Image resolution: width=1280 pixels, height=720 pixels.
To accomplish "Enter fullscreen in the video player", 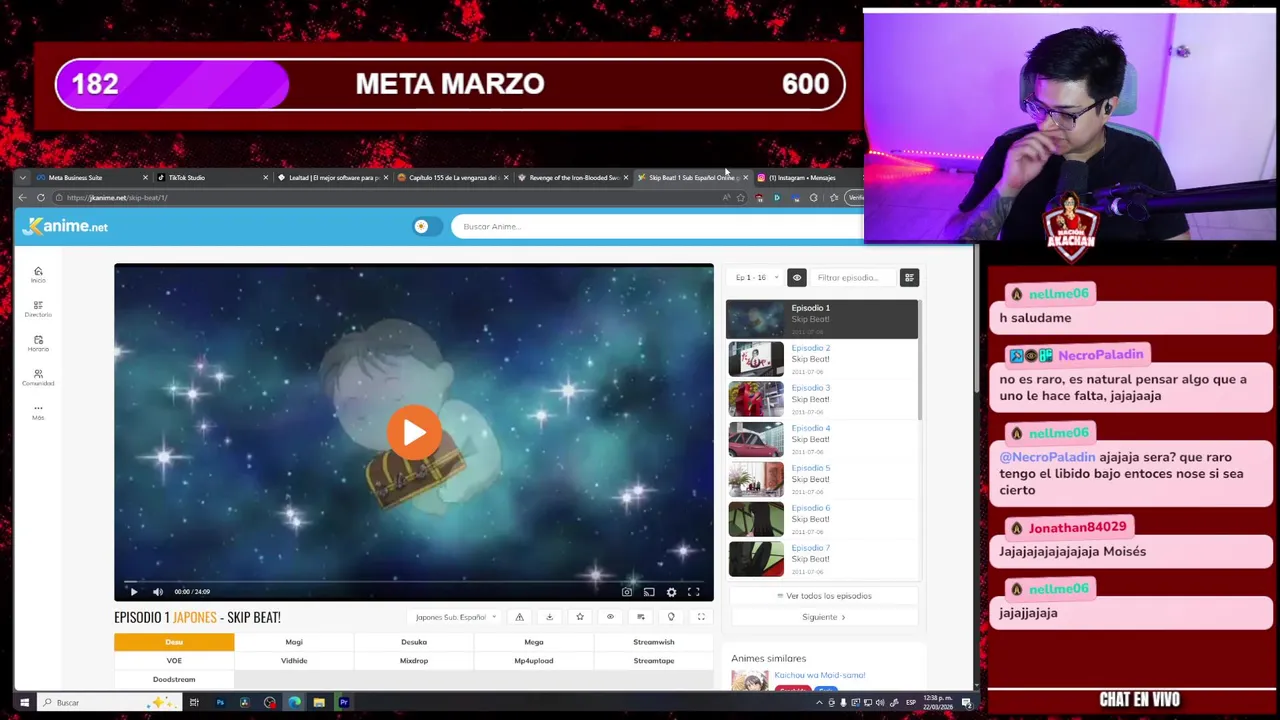I will [693, 592].
